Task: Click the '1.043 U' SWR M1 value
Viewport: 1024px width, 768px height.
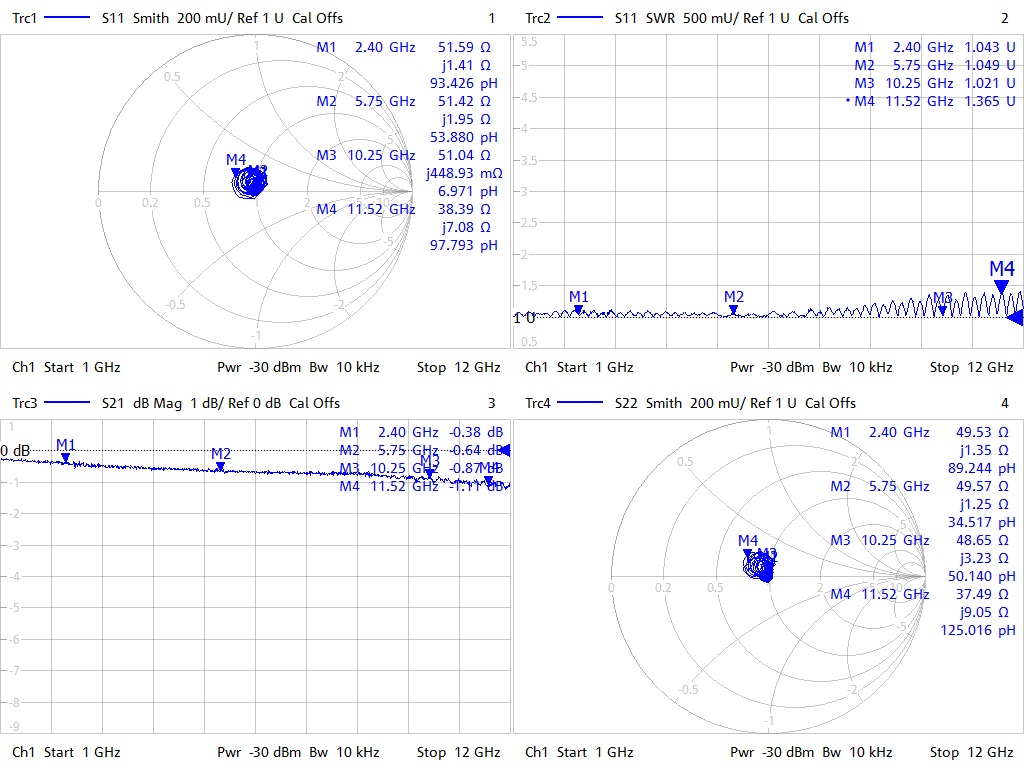Action: click(x=990, y=47)
